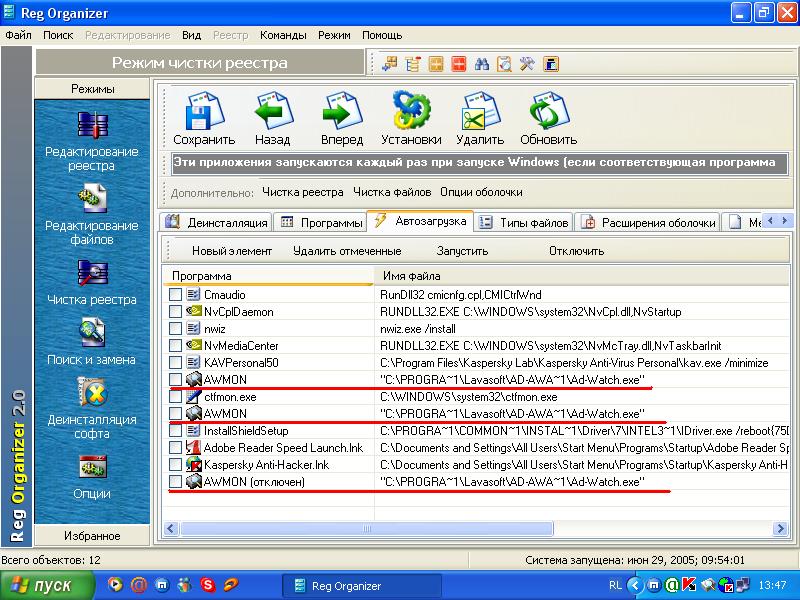Open the Вид menu
The width and height of the screenshot is (800, 600).
191,35
